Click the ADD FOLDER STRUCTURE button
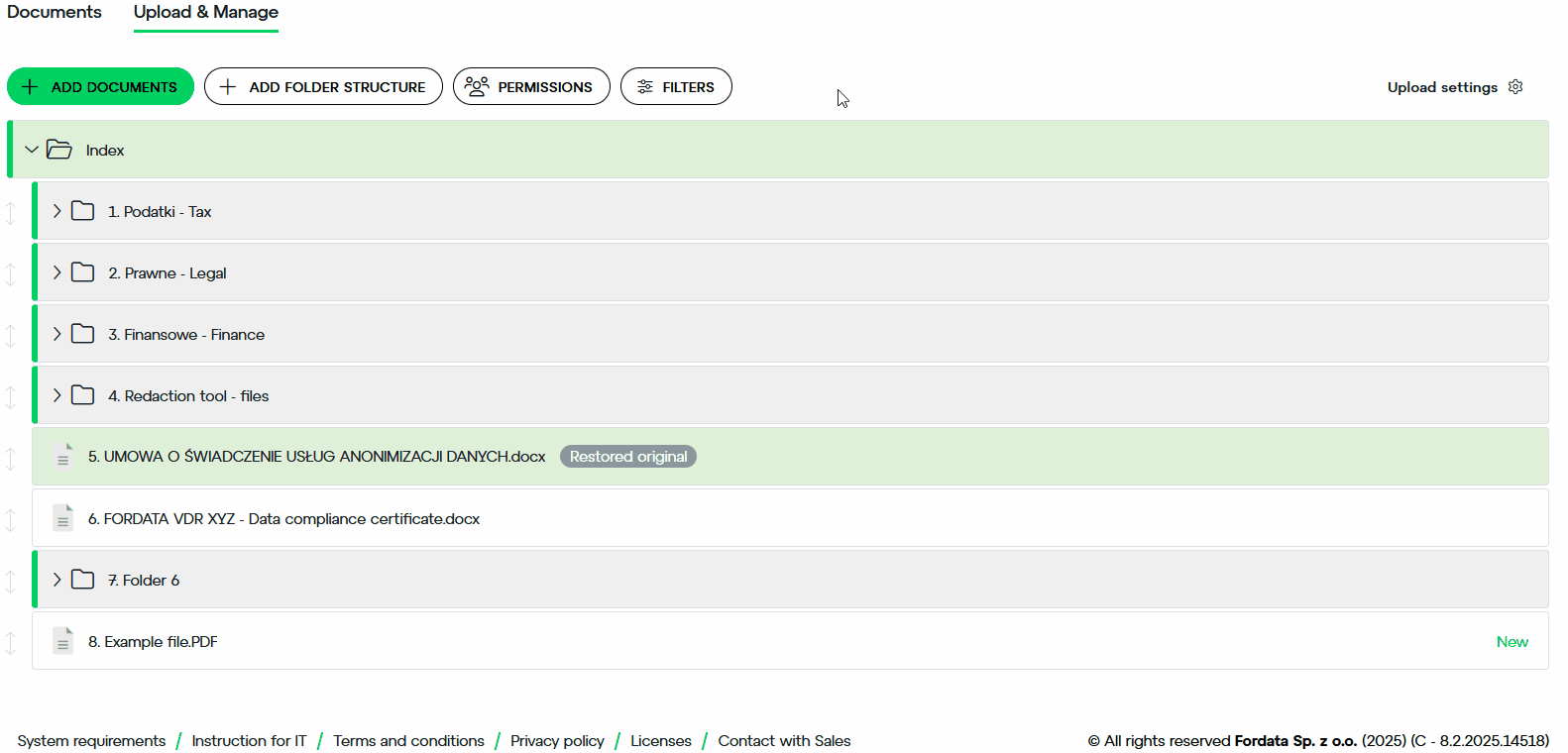The width and height of the screenshot is (1568, 753). pyautogui.click(x=323, y=86)
